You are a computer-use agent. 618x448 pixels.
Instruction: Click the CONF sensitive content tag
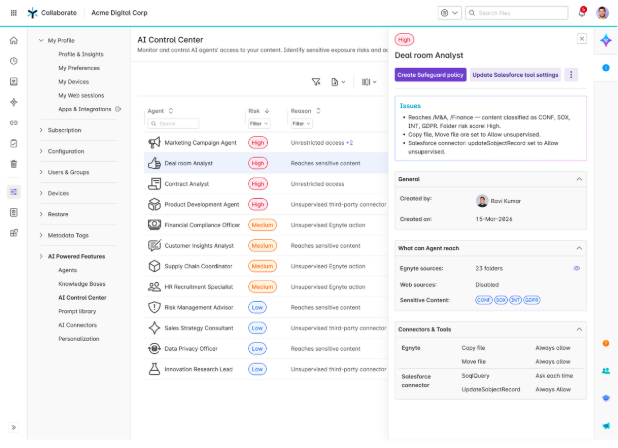pos(484,300)
